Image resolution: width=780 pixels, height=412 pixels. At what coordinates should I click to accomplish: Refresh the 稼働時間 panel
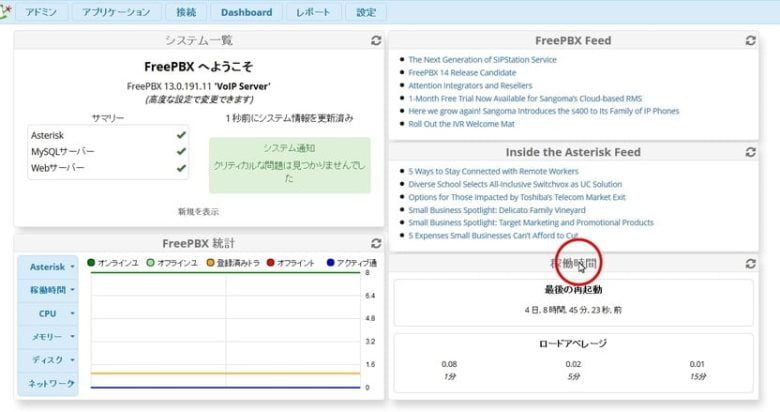(751, 263)
